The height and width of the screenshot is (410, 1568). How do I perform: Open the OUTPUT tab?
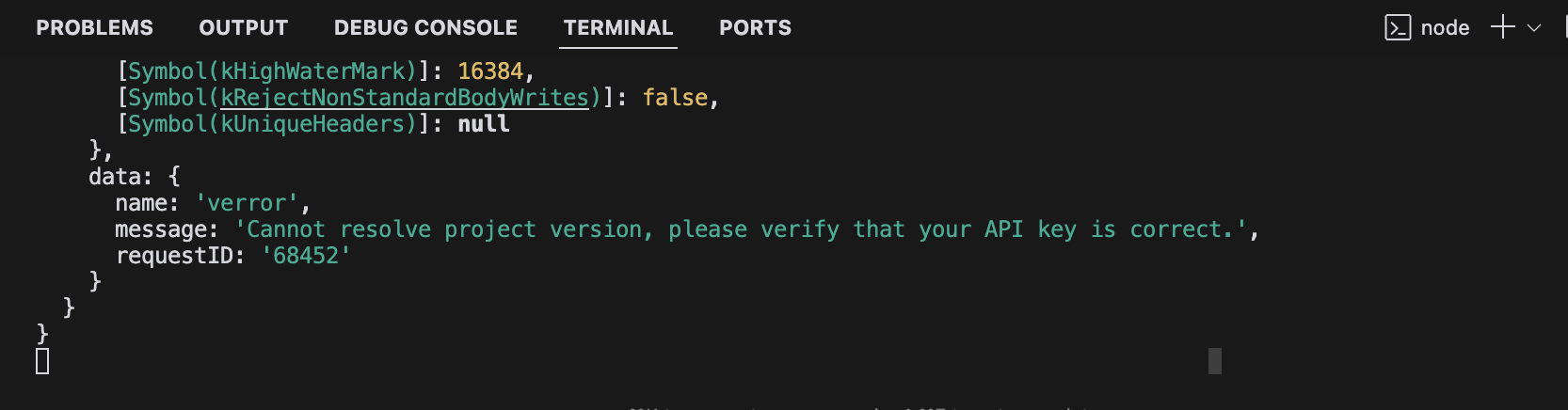(243, 28)
